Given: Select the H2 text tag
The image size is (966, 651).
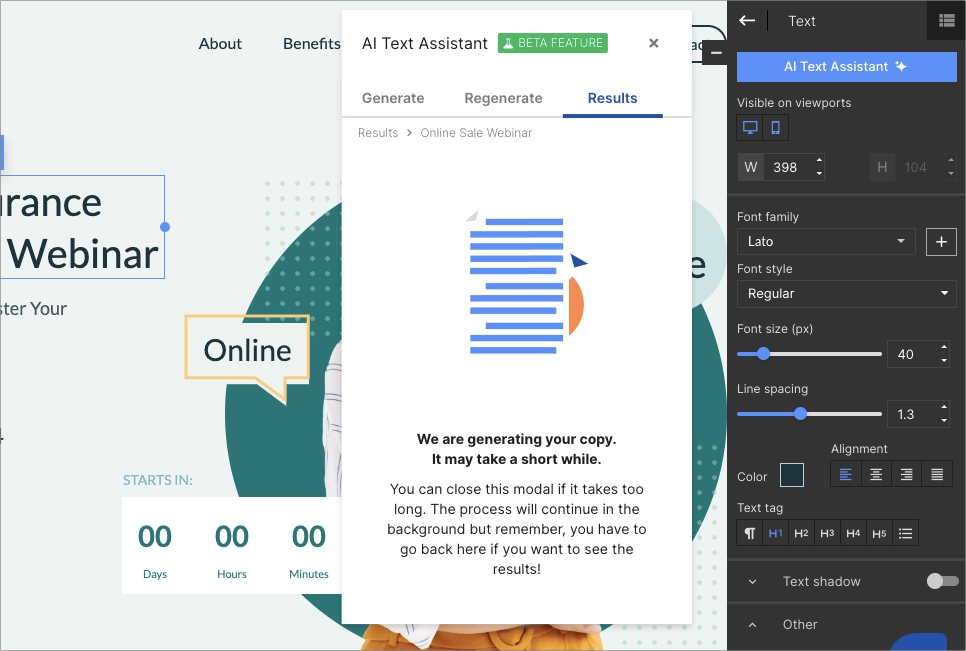Looking at the screenshot, I should point(801,533).
